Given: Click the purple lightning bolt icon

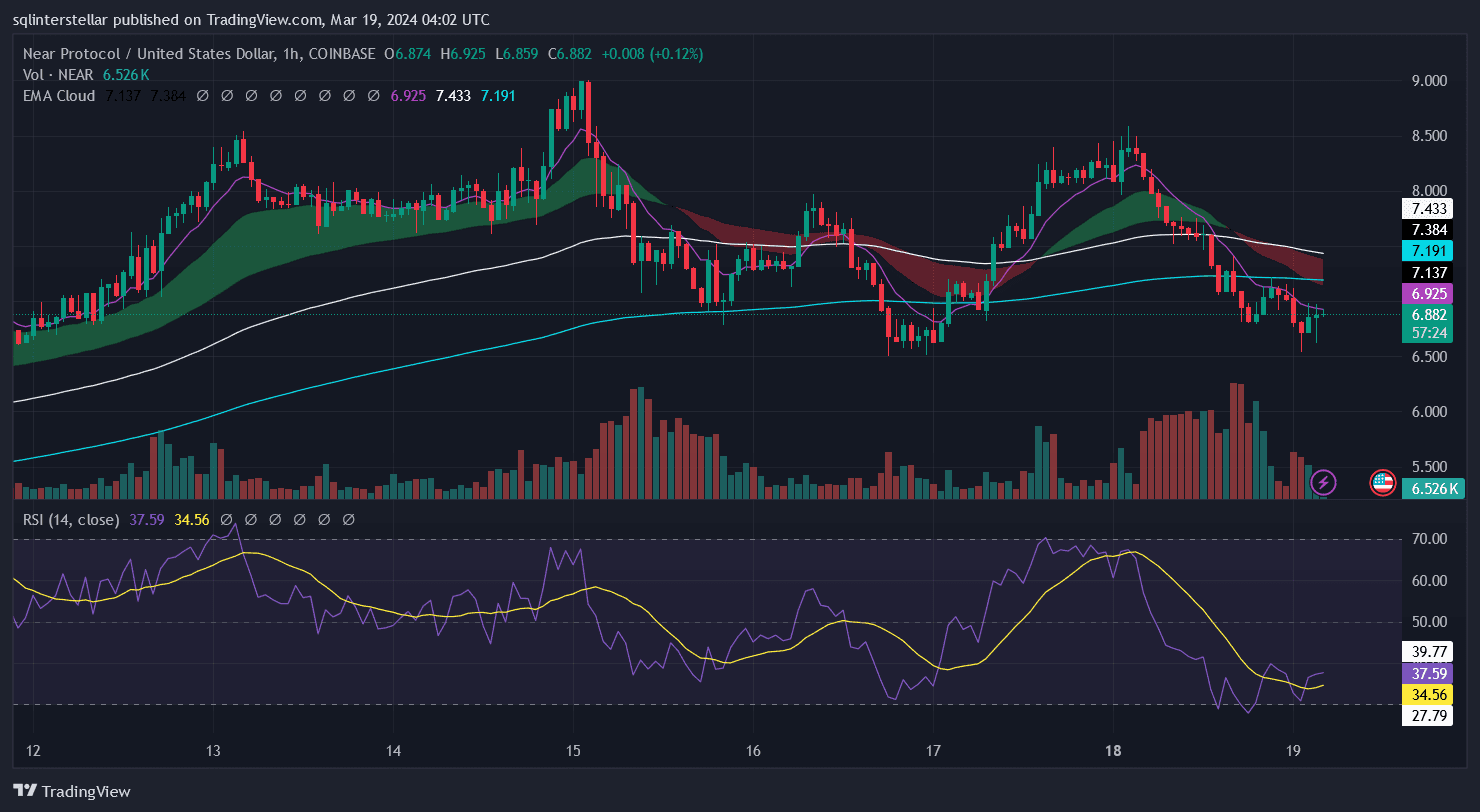Looking at the screenshot, I should (x=1323, y=483).
